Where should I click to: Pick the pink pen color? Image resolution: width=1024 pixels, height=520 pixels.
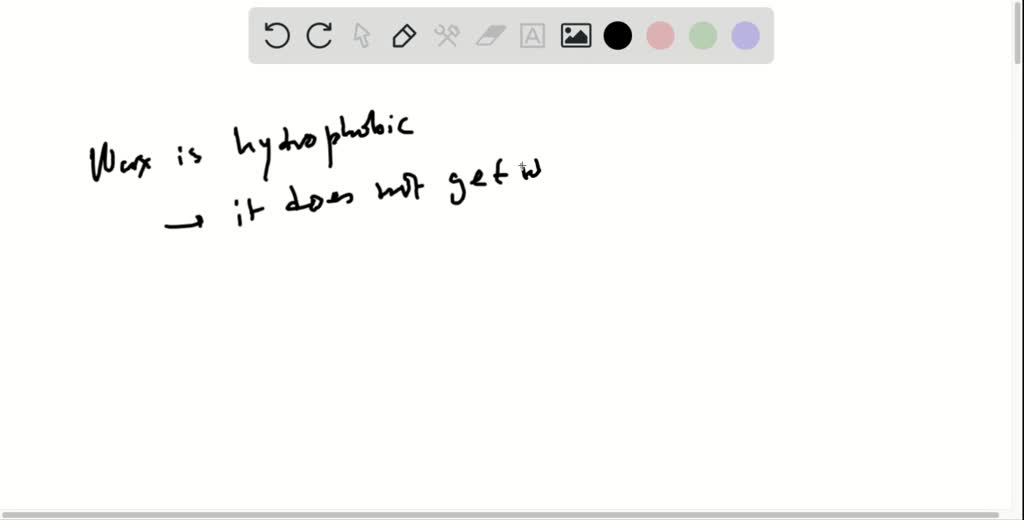click(x=660, y=35)
